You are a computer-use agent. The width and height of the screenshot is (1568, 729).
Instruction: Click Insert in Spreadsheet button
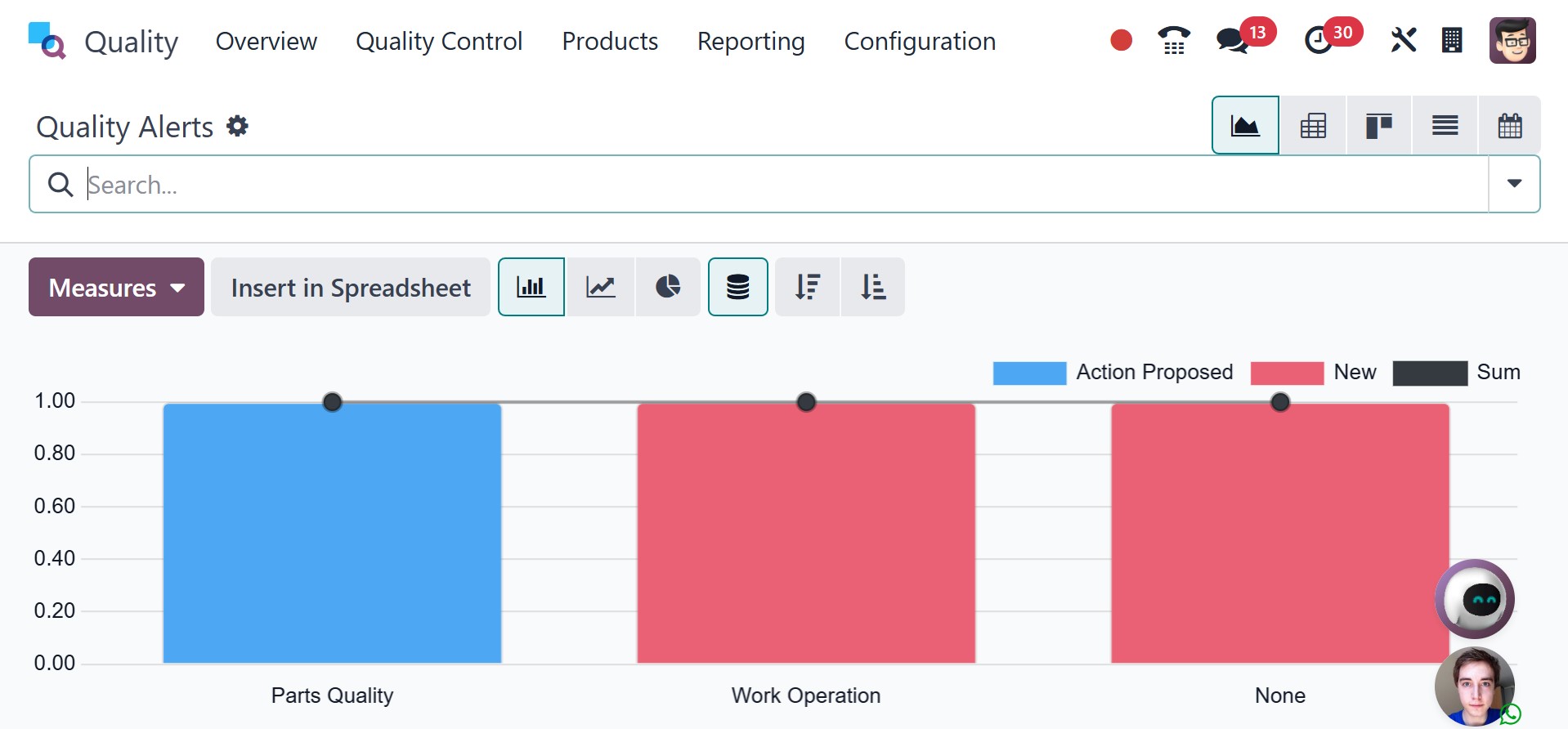[351, 287]
